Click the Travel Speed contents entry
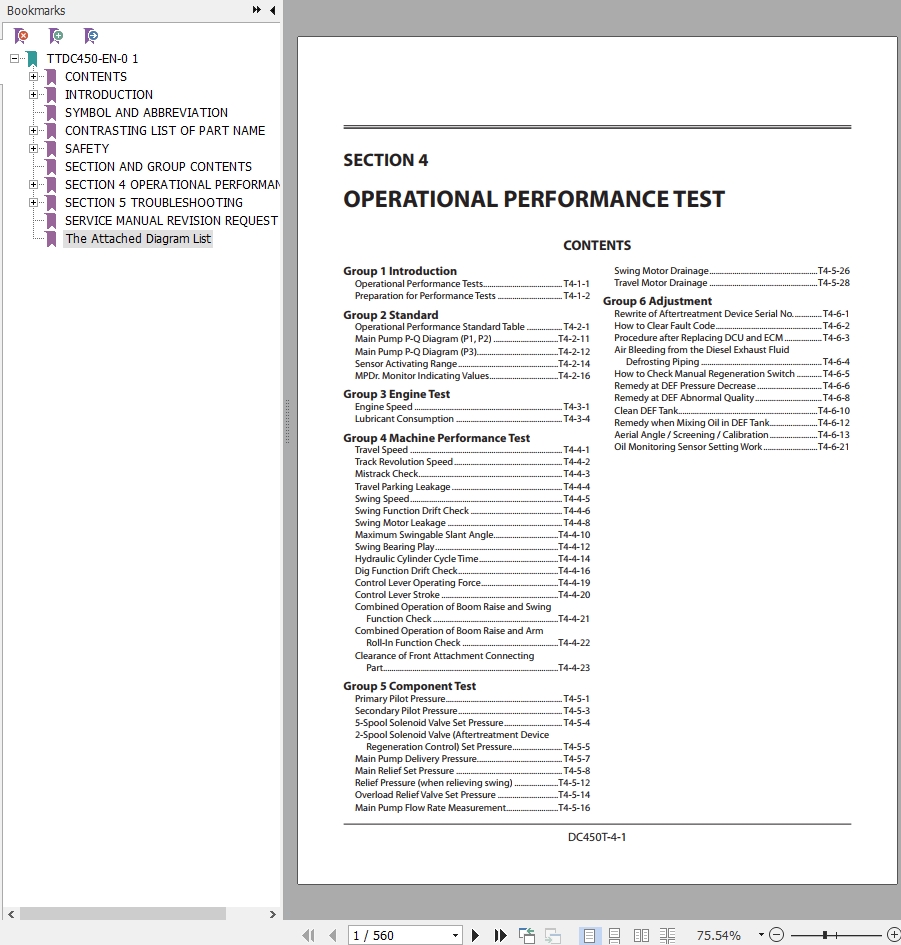 (472, 450)
